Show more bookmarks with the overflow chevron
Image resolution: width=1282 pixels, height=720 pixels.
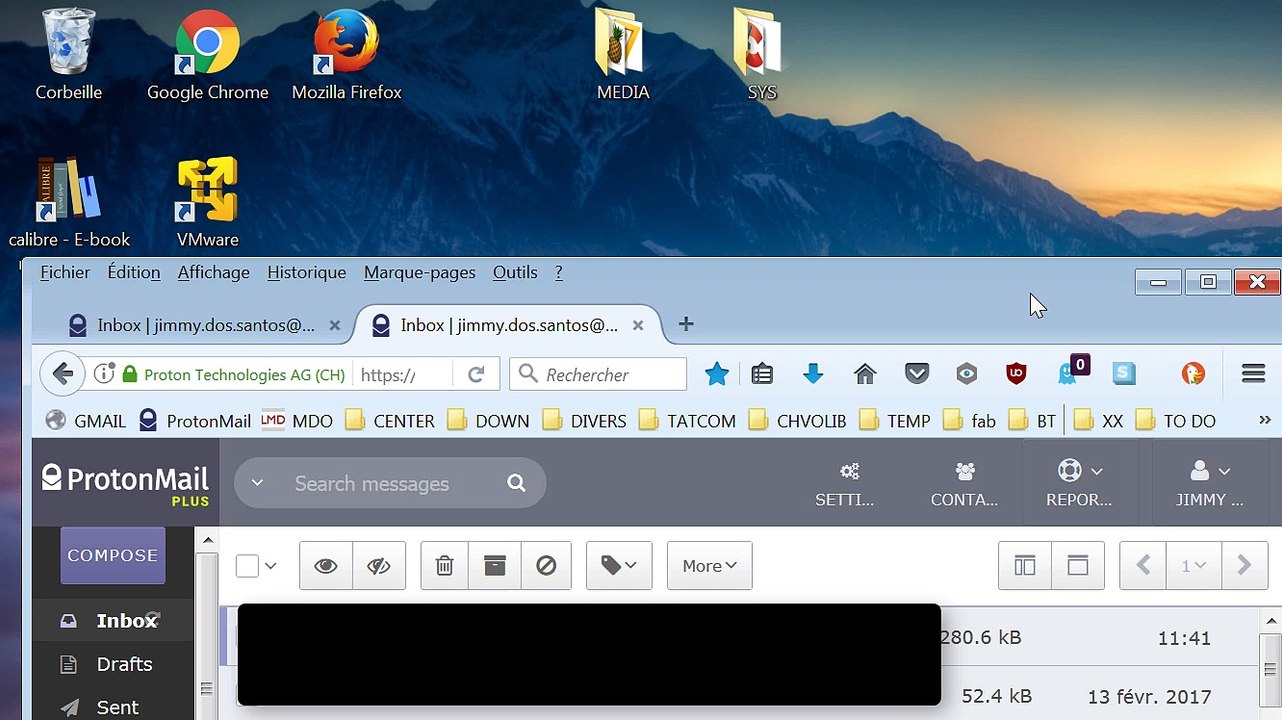click(1265, 420)
